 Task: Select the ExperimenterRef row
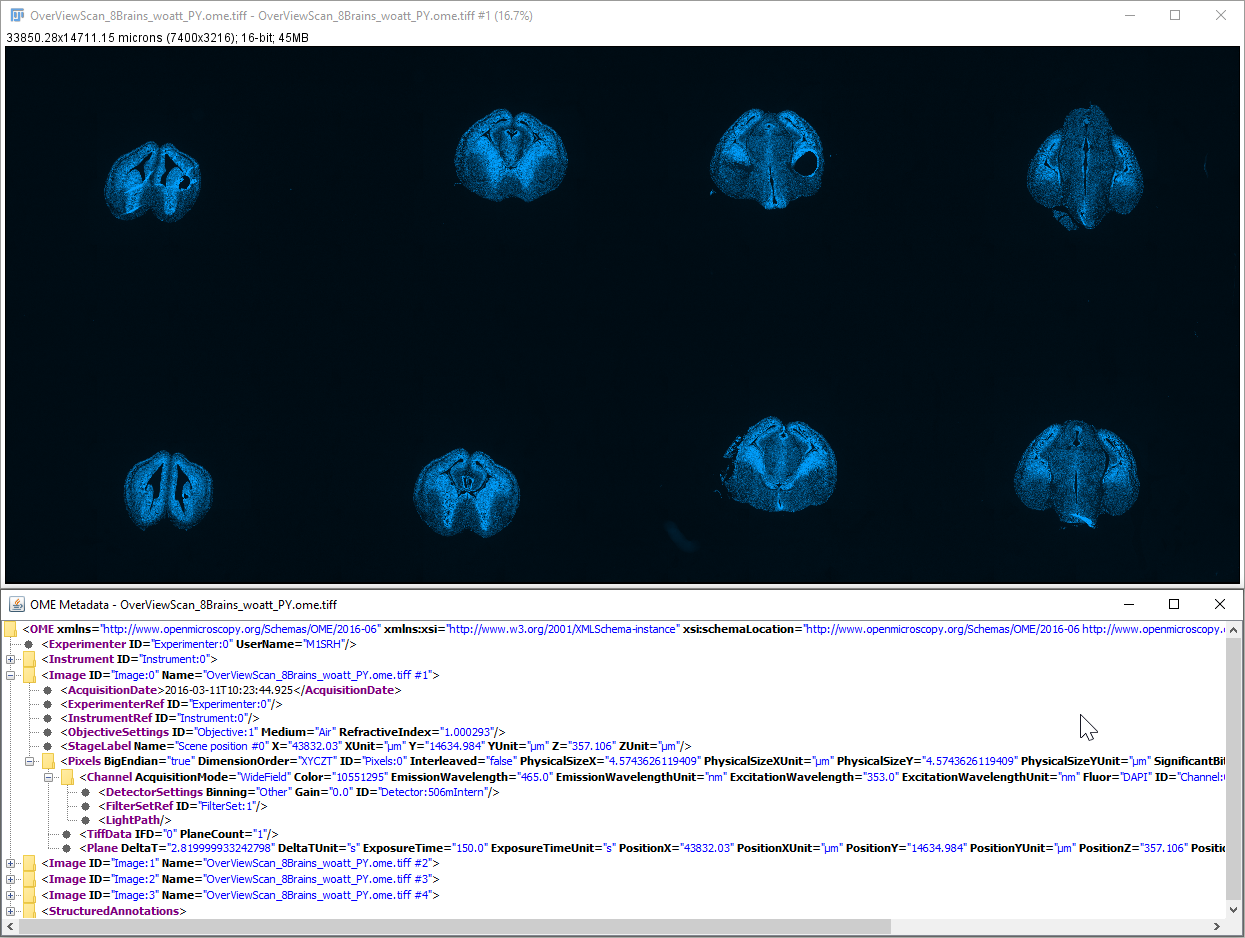coord(171,704)
